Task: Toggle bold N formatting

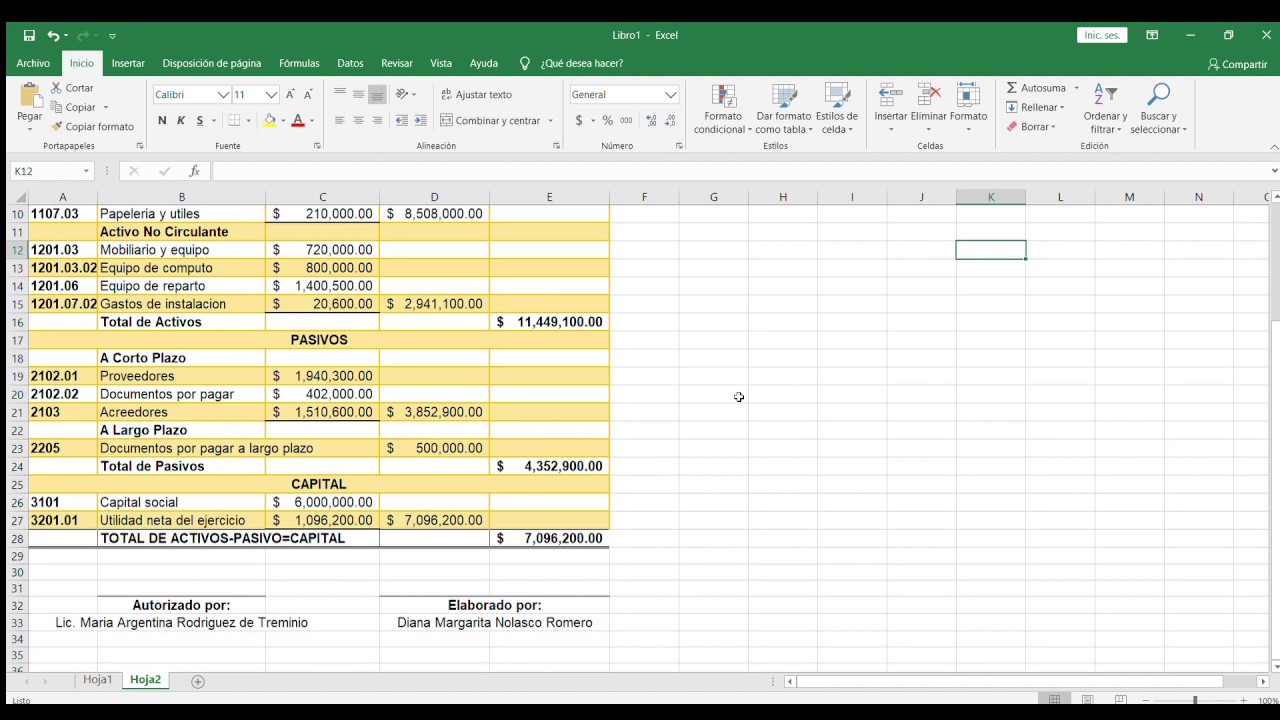Action: pyautogui.click(x=162, y=121)
